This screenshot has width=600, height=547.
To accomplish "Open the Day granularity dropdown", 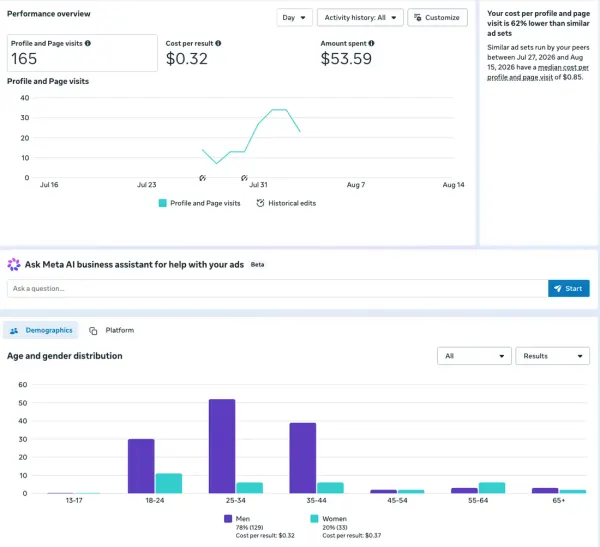I will 294,18.
